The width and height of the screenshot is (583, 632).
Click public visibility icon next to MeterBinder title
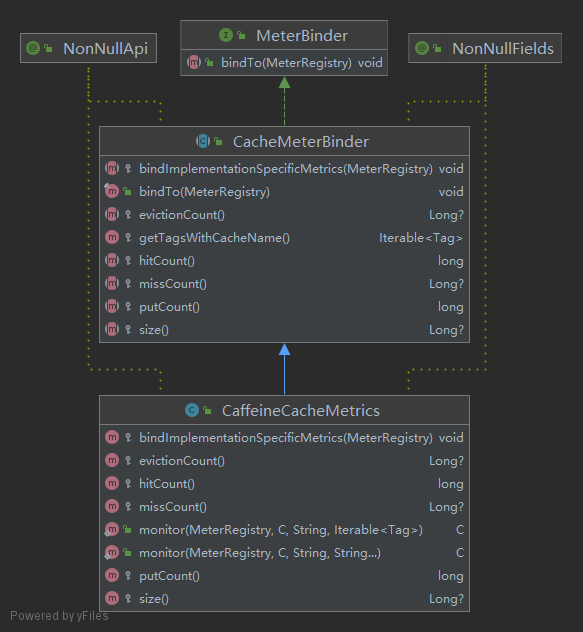241,35
